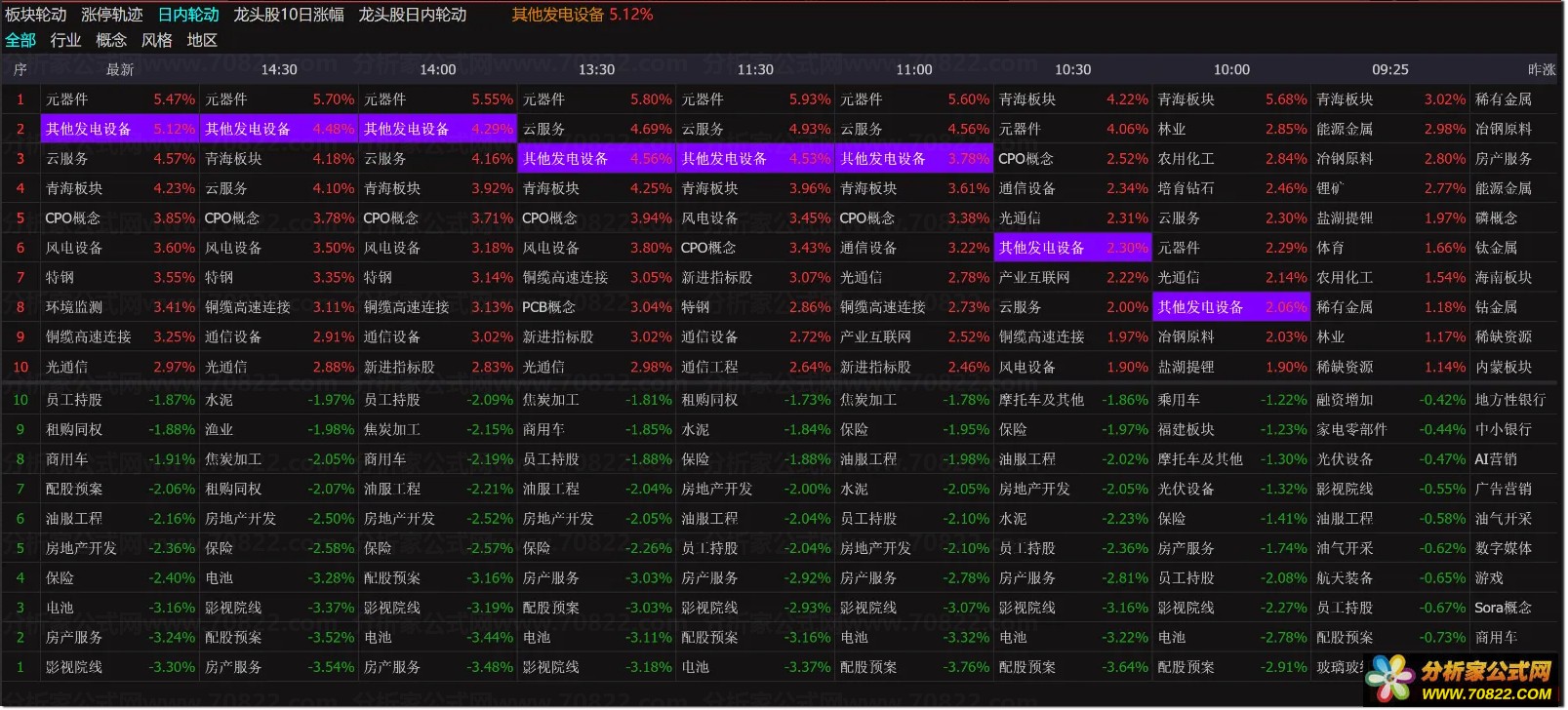Viewport: 1568px width, 710px height.
Task: Open the 涨停轨迹 tab
Action: tap(112, 15)
